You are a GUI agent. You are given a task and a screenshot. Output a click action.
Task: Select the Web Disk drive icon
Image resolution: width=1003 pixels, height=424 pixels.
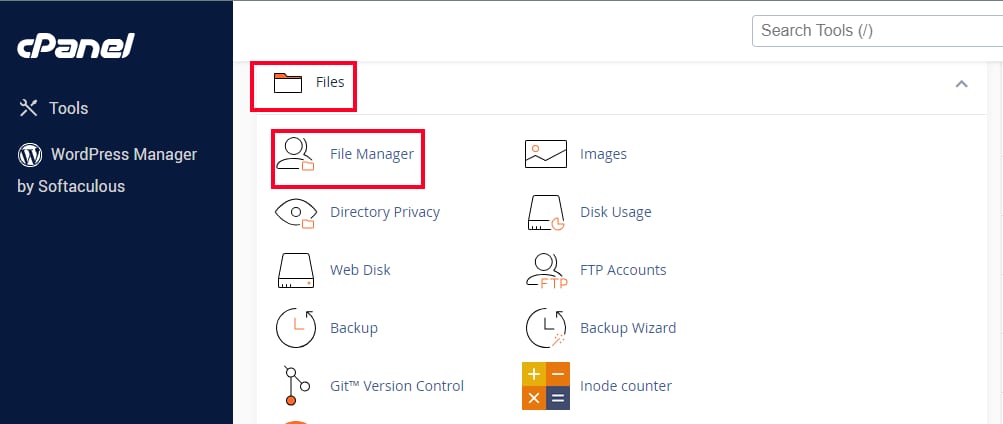coord(294,270)
